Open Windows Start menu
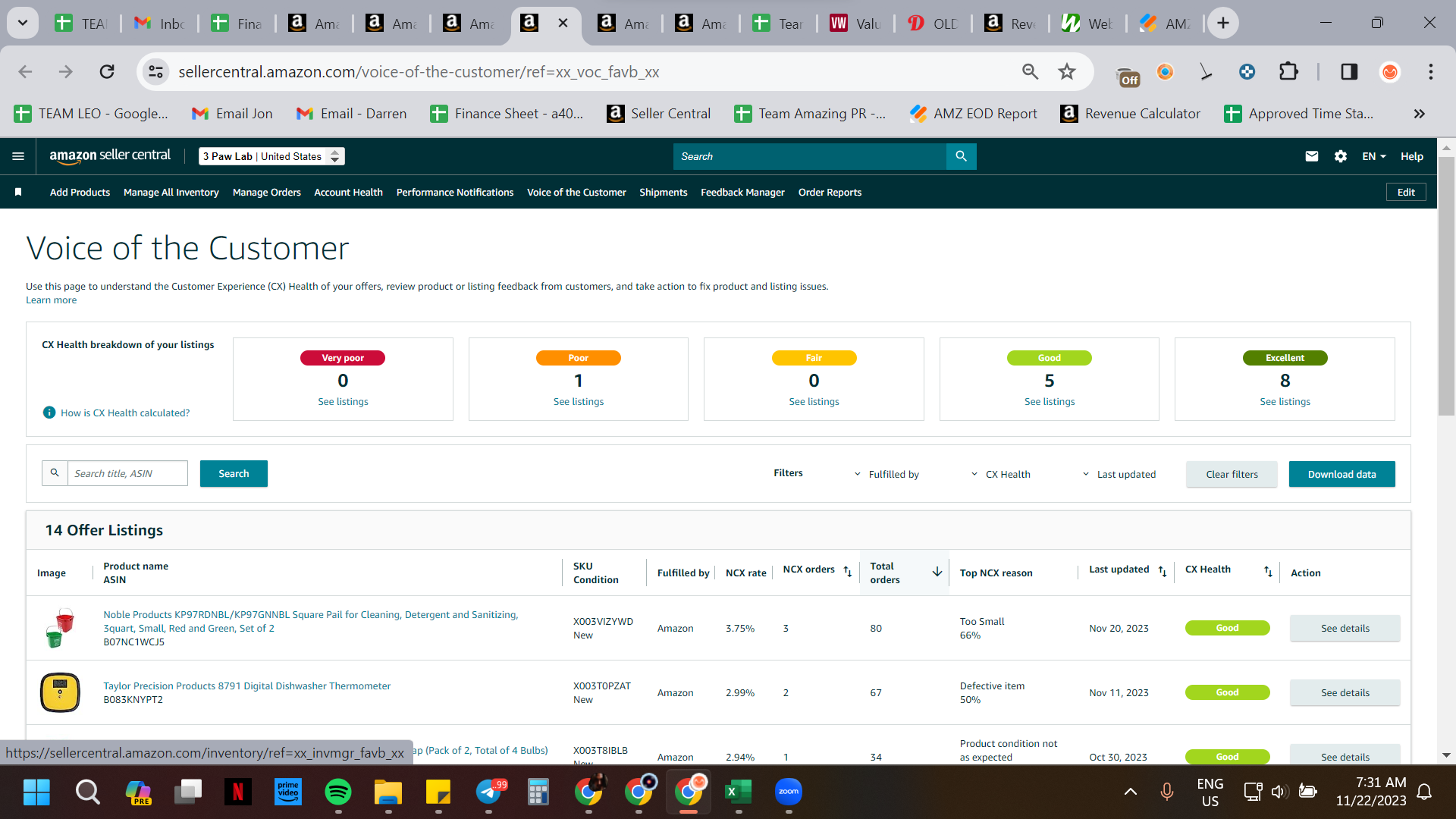 tap(36, 792)
